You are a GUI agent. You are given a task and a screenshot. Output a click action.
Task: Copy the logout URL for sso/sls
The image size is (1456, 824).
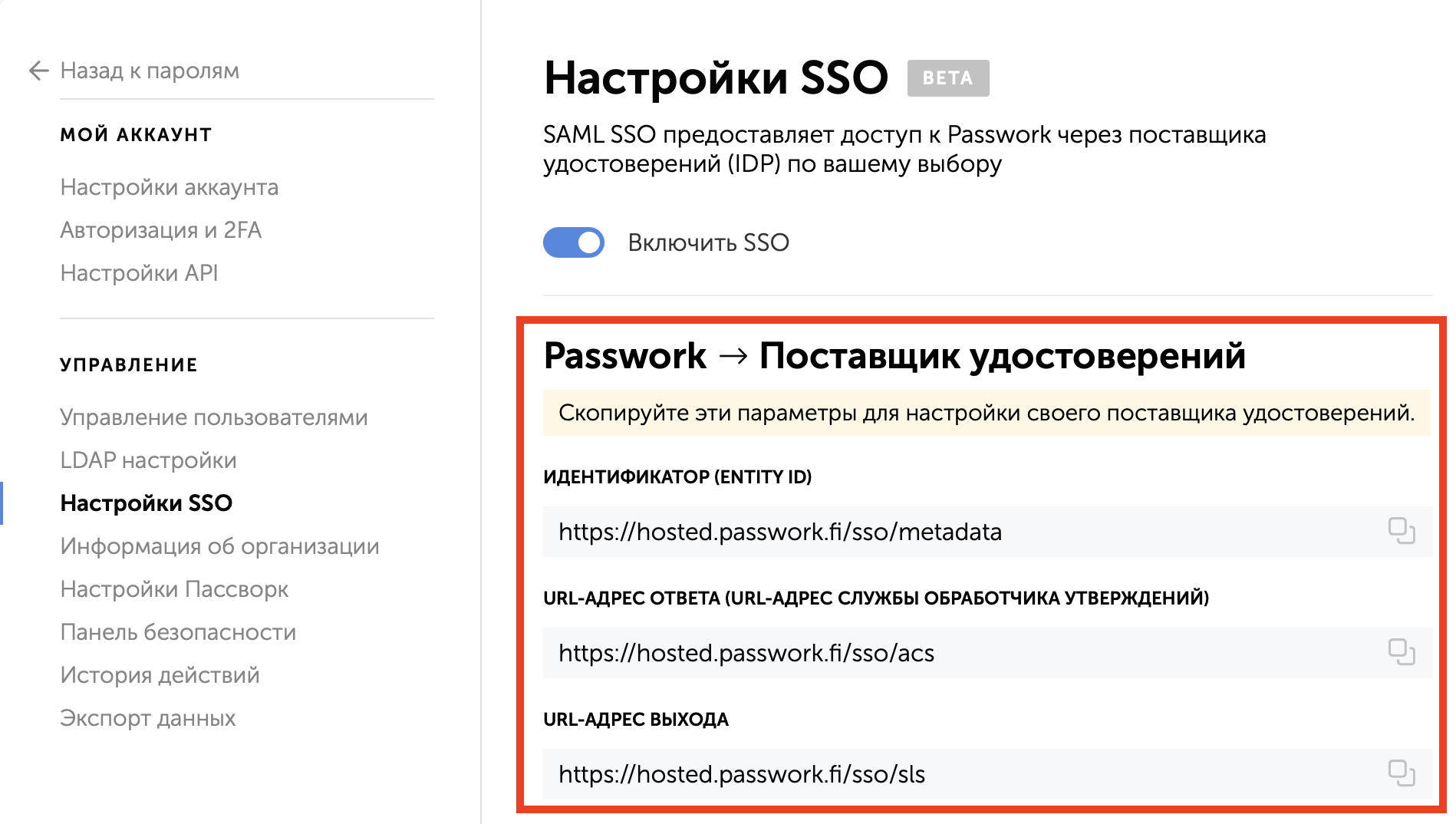point(1402,774)
